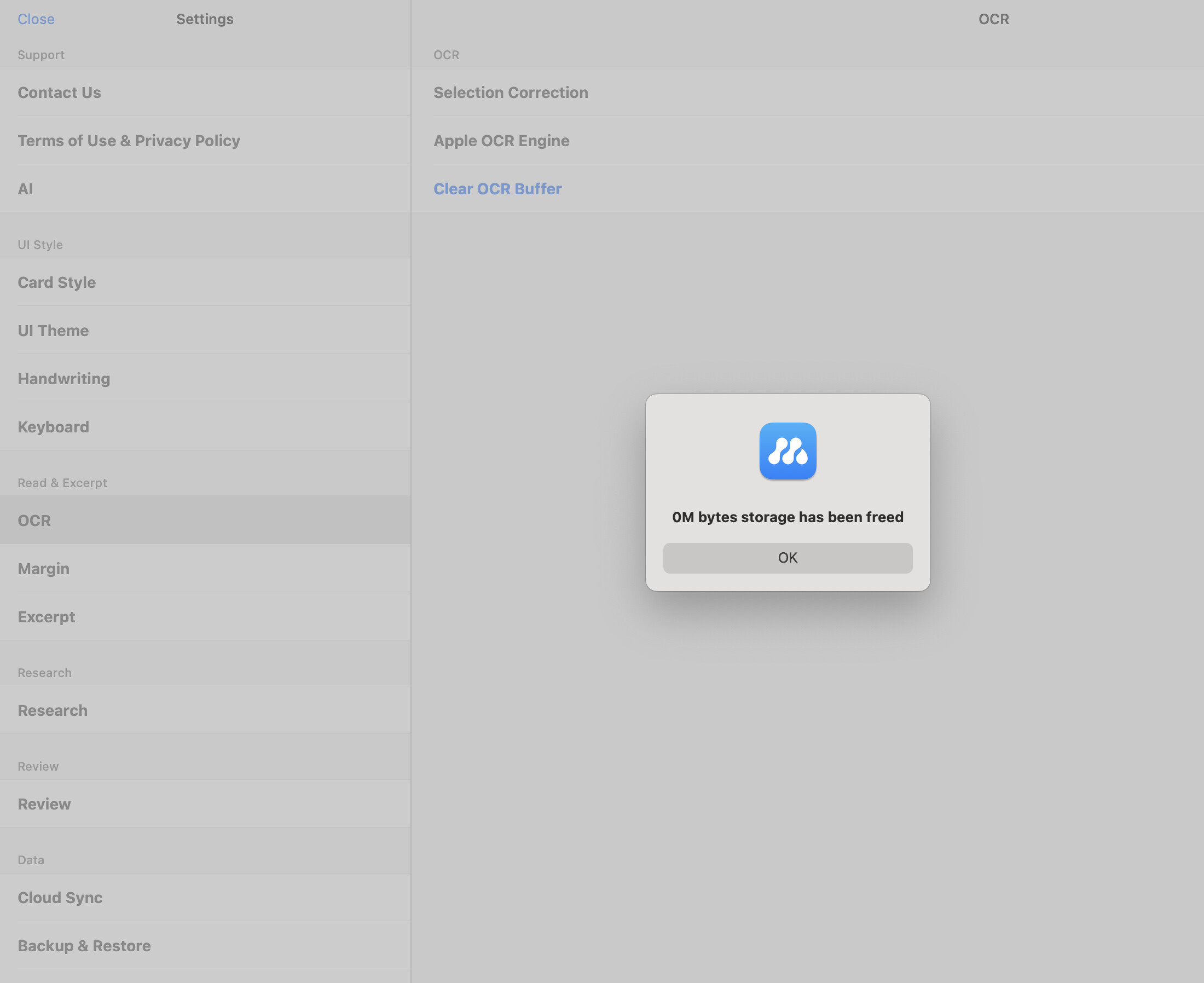Viewport: 1204px width, 983px height.
Task: Select Keyboard settings entry
Action: [x=53, y=426]
